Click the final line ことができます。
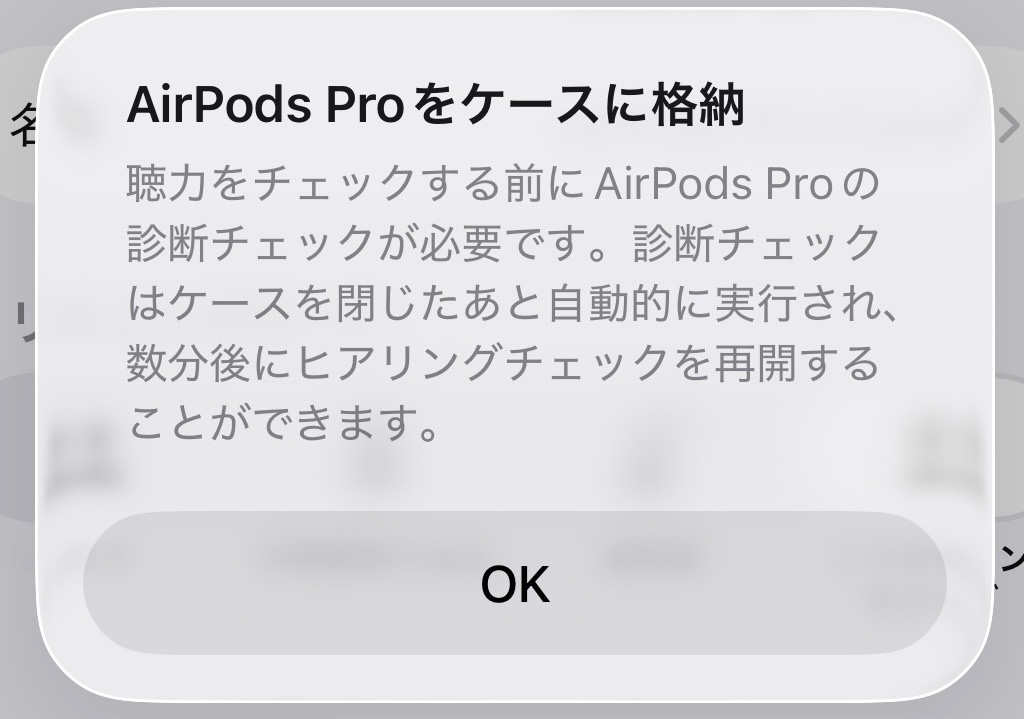Viewport: 1024px width, 719px height. coord(283,424)
